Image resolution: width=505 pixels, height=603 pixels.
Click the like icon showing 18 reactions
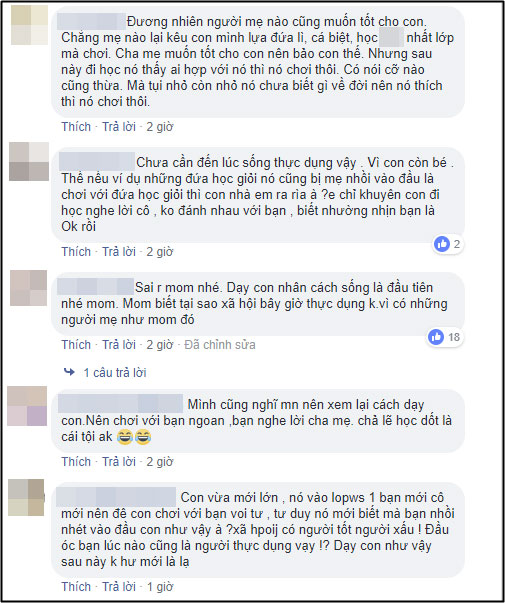click(436, 337)
